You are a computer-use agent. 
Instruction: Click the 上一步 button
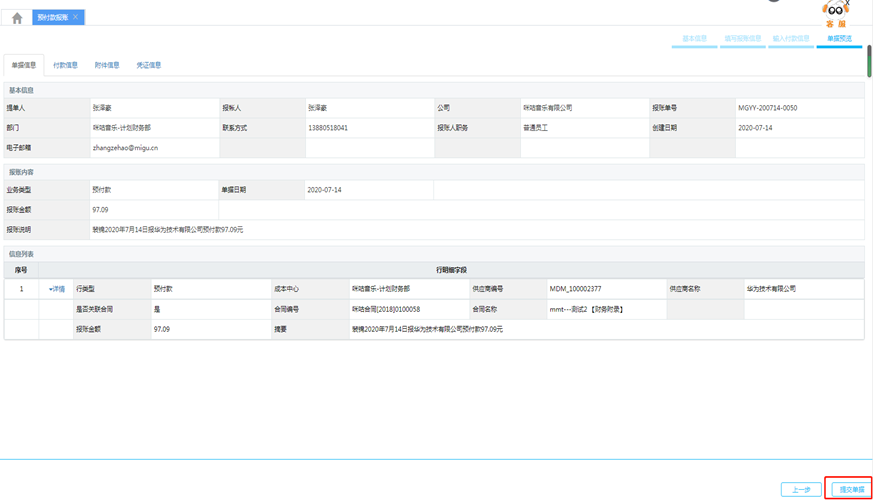pos(801,489)
